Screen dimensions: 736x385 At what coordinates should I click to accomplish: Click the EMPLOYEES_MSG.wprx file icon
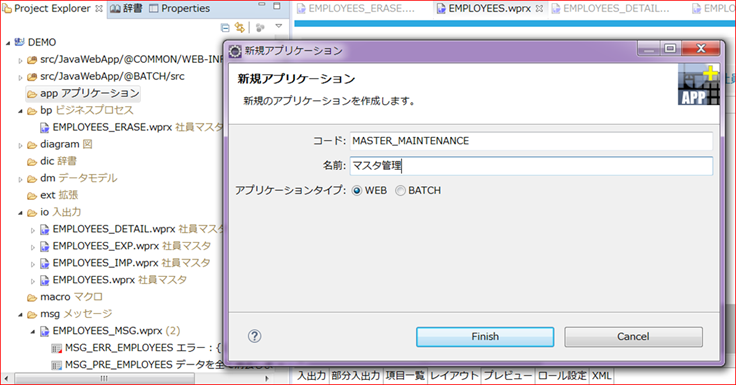45,331
